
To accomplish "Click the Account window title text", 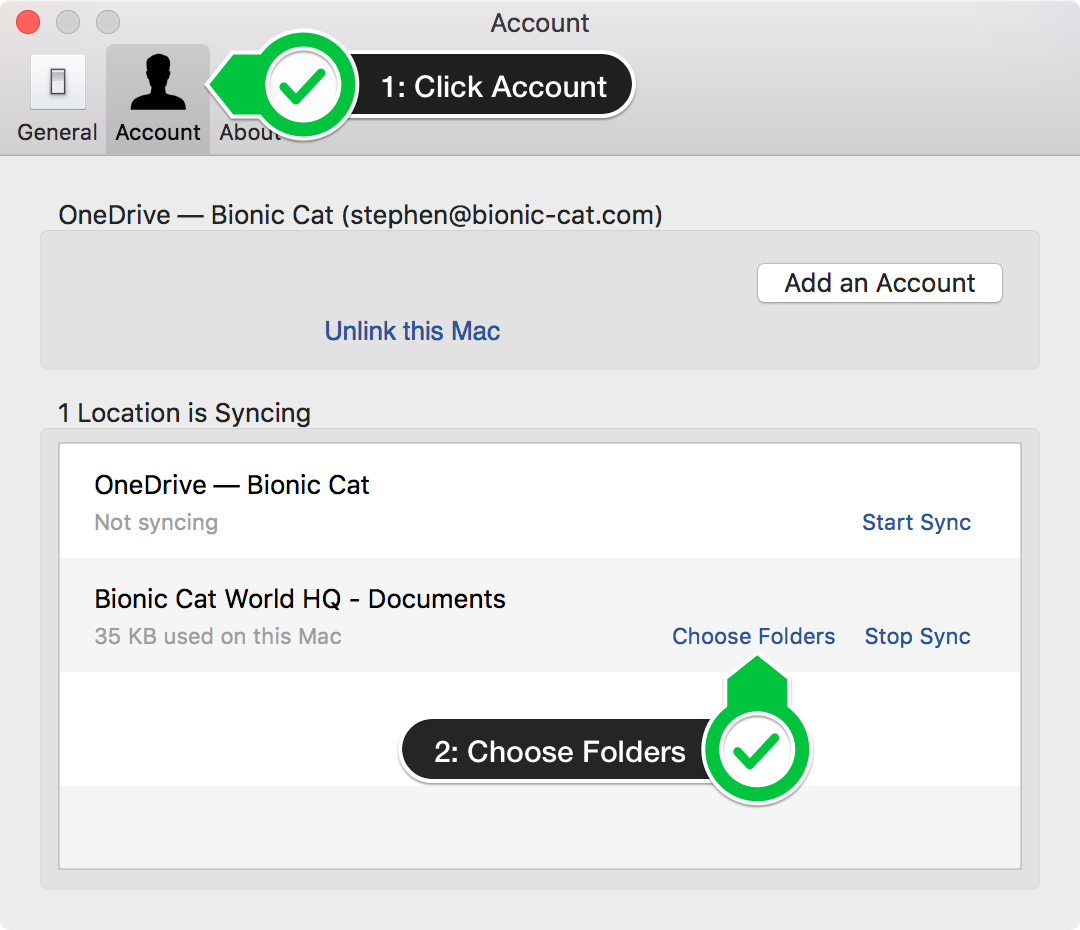I will (540, 23).
